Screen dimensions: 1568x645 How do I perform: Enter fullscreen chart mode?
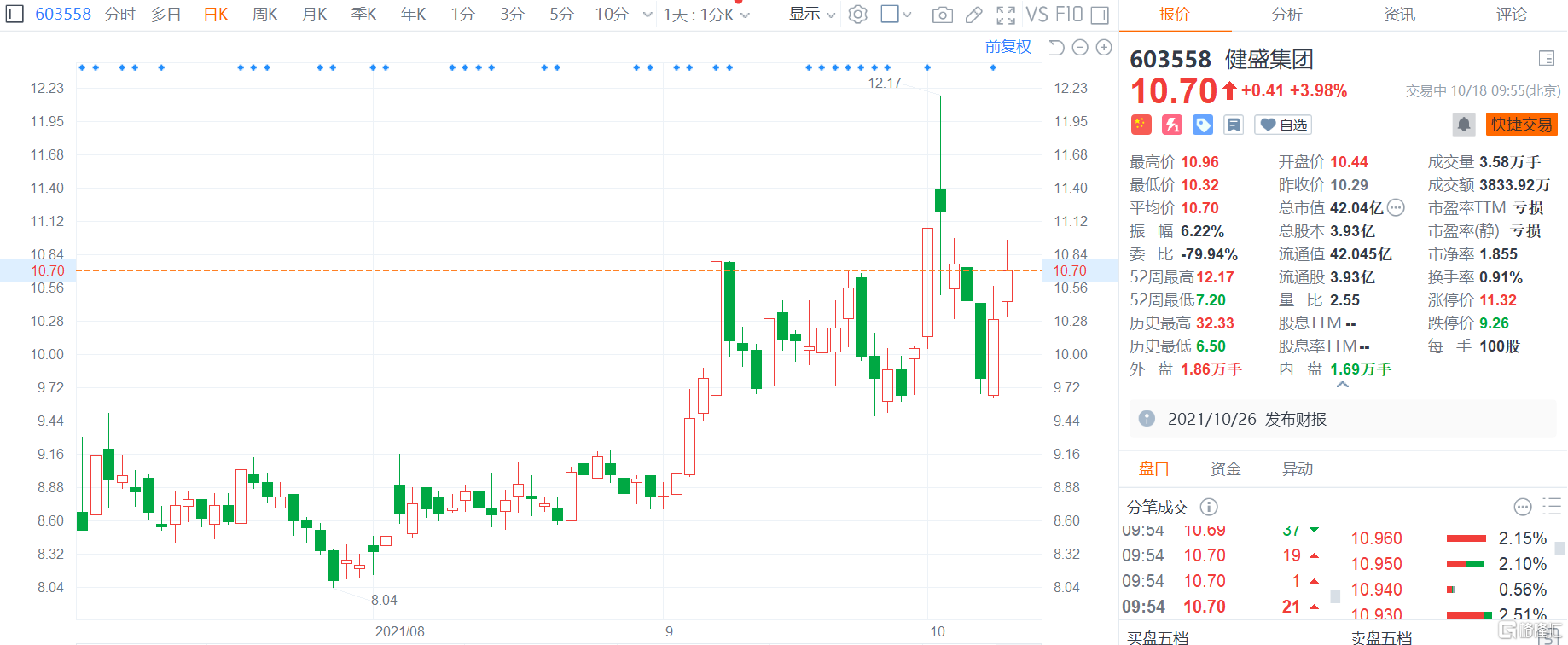point(1006,15)
